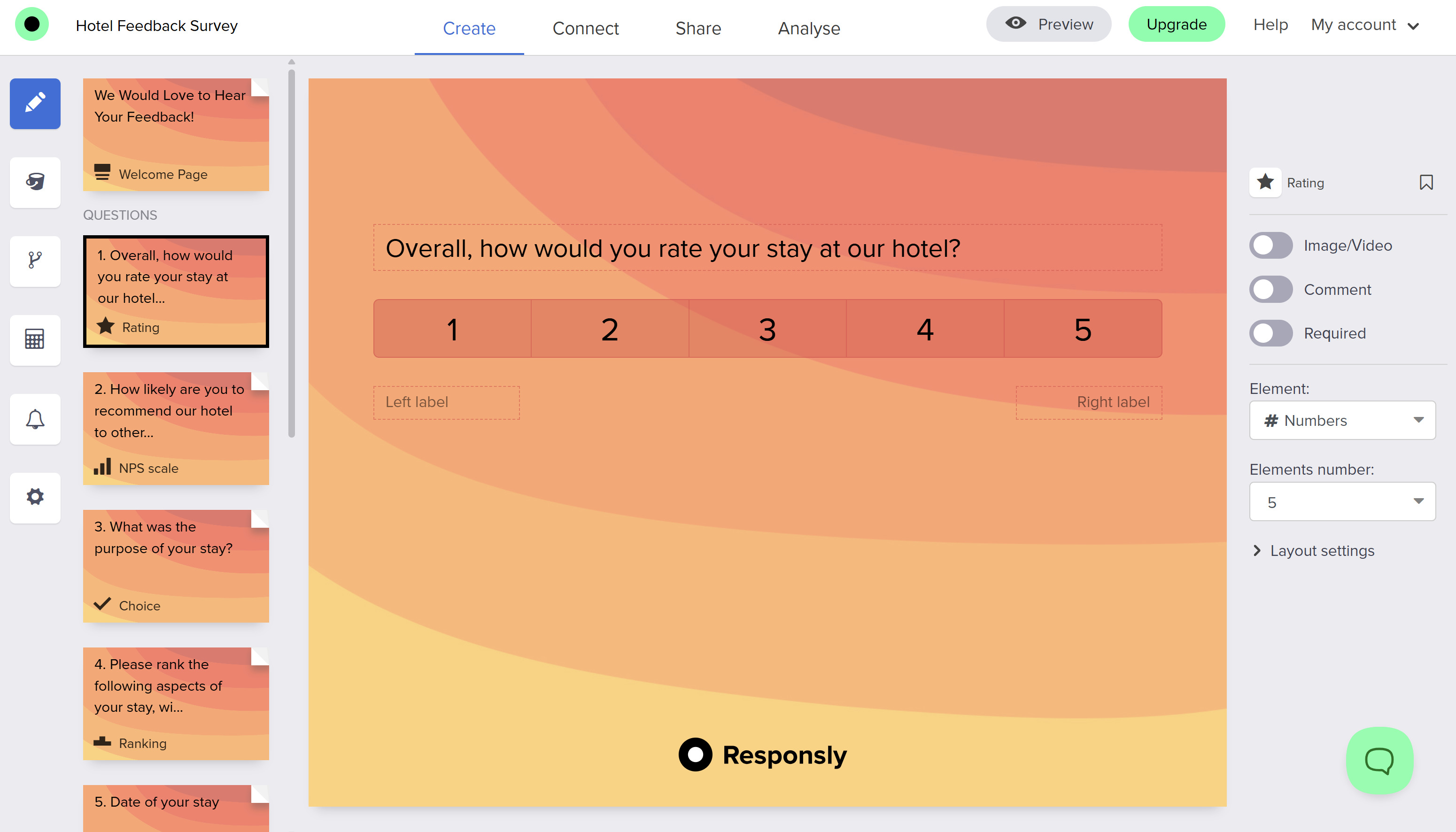This screenshot has height=832, width=1456.
Task: Click the Ranking podium icon on question 4
Action: click(102, 742)
